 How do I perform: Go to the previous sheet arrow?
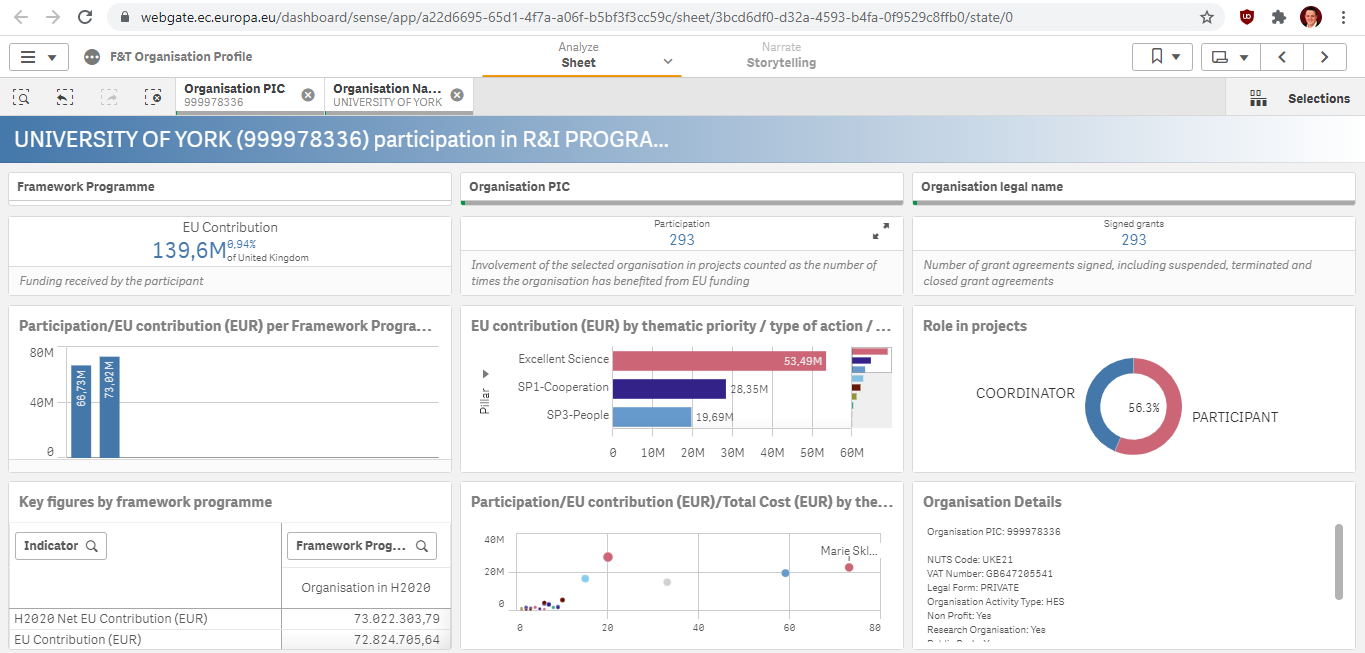[1281, 57]
